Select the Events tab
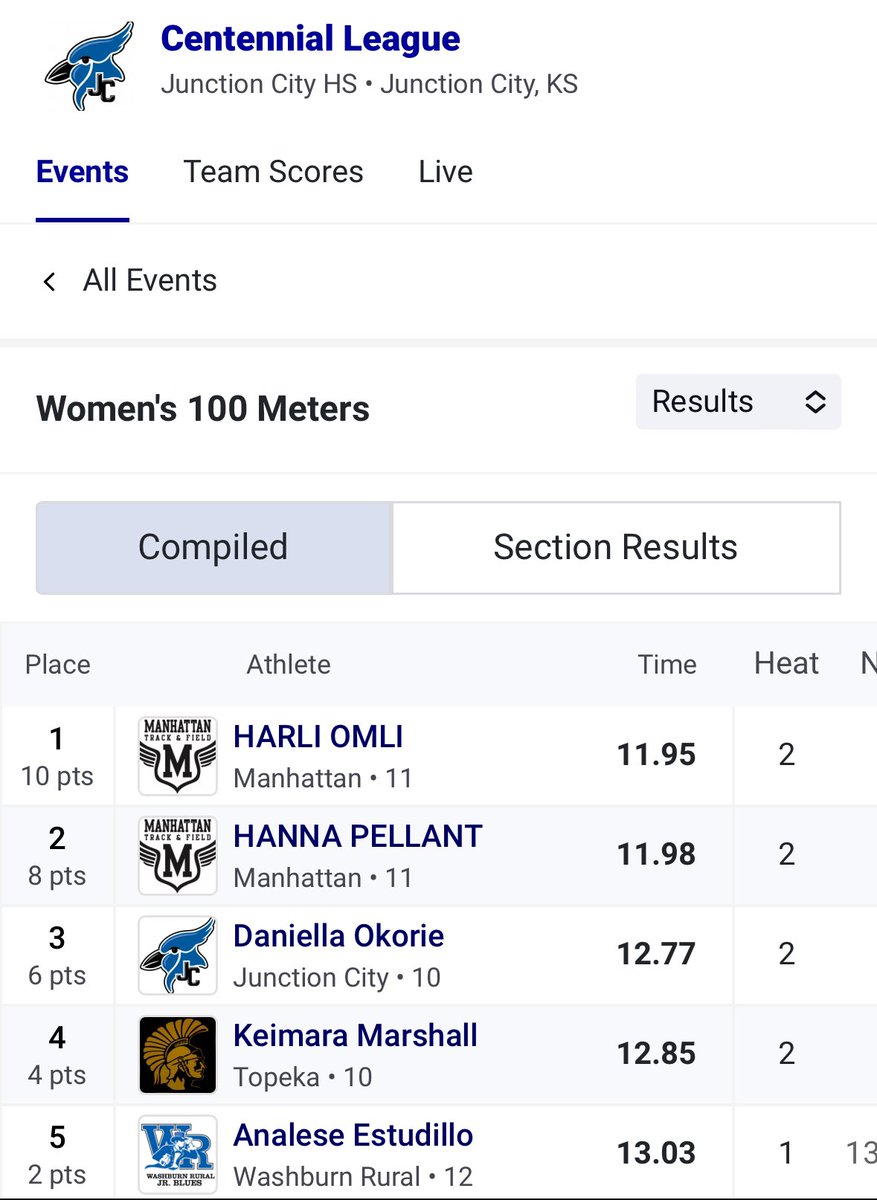This screenshot has height=1200, width=877. [x=82, y=172]
